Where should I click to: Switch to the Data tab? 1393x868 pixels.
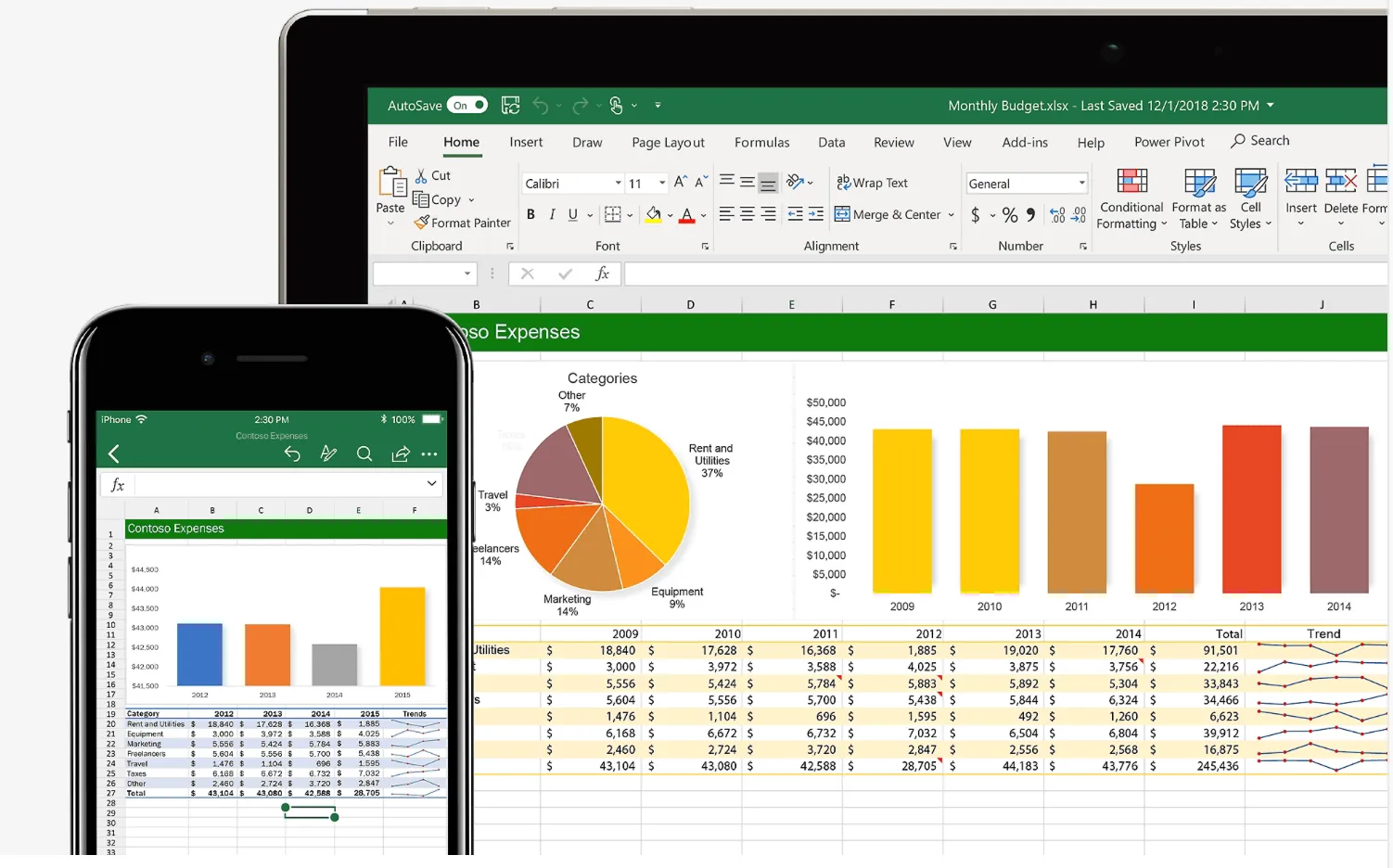pos(831,142)
